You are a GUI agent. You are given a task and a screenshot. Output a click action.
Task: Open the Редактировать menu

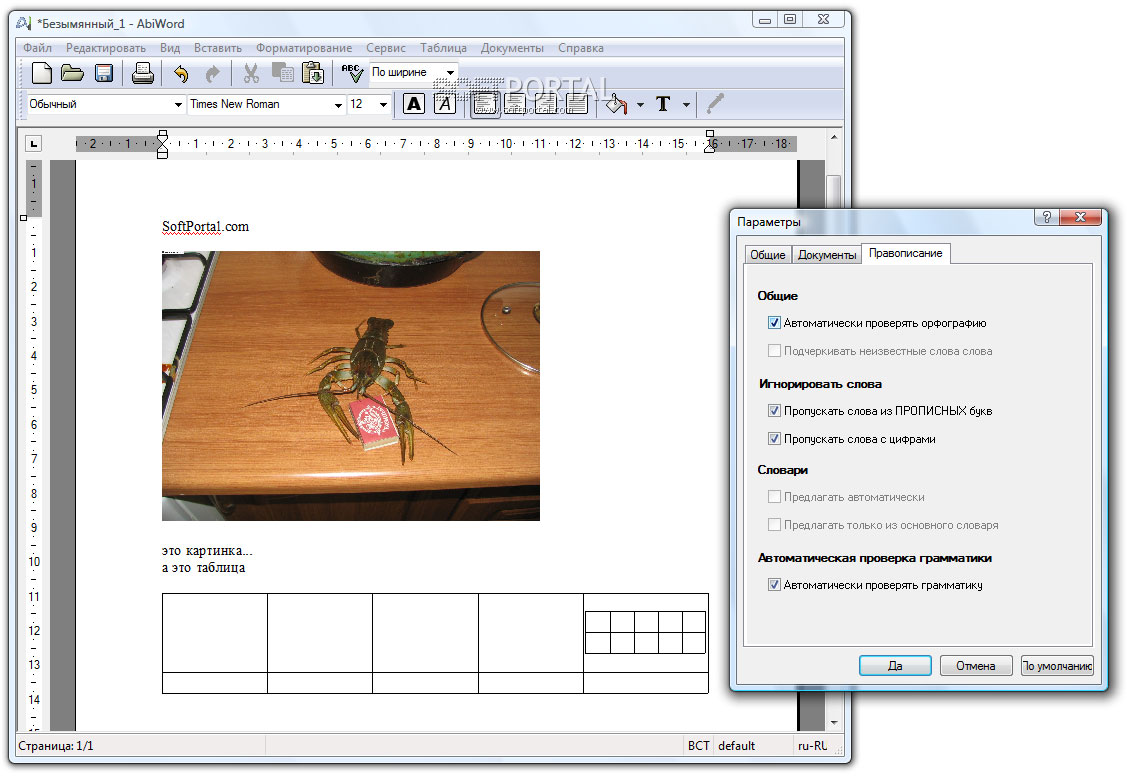[106, 48]
